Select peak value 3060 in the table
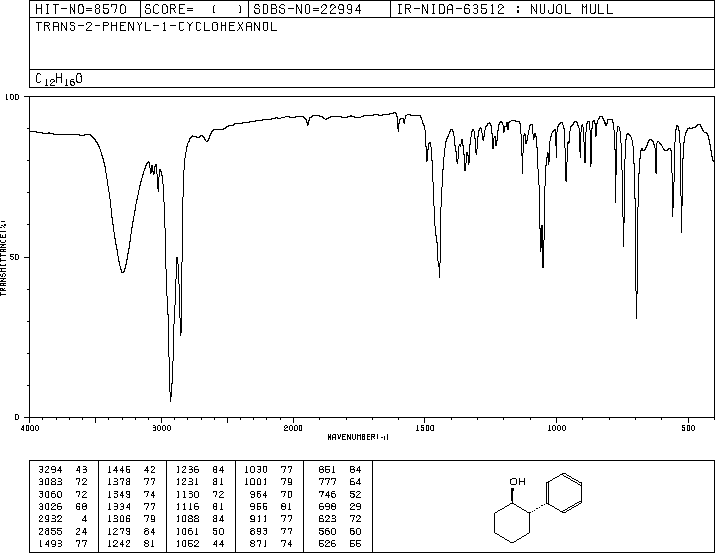Screen dimensions: 715x553 pyautogui.click(x=50, y=494)
